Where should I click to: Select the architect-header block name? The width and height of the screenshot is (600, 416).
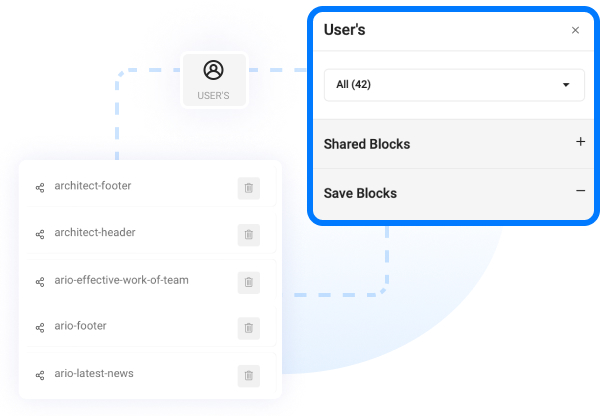[95, 232]
